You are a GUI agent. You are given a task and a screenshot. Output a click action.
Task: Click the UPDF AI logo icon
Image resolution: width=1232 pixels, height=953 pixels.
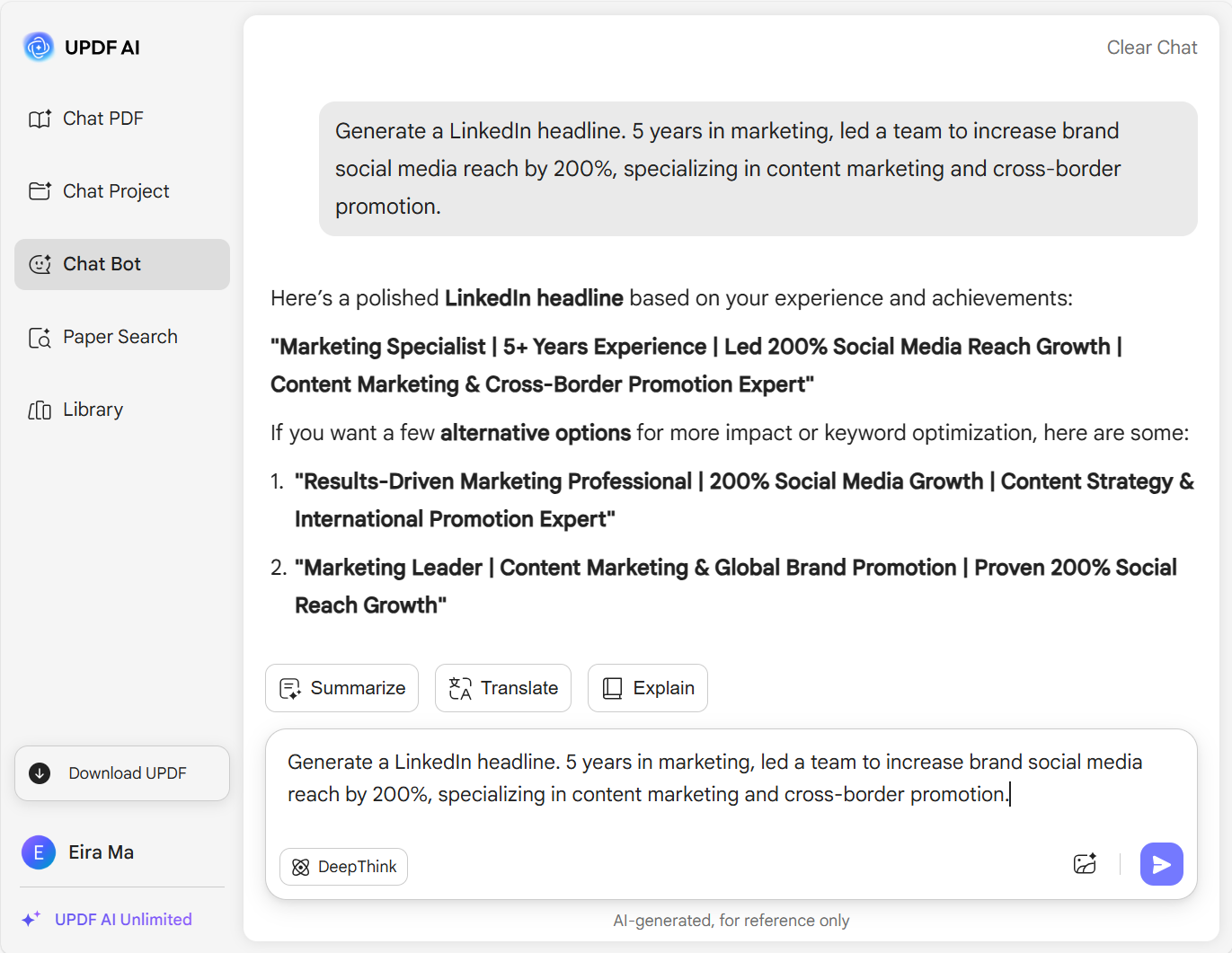coord(39,47)
